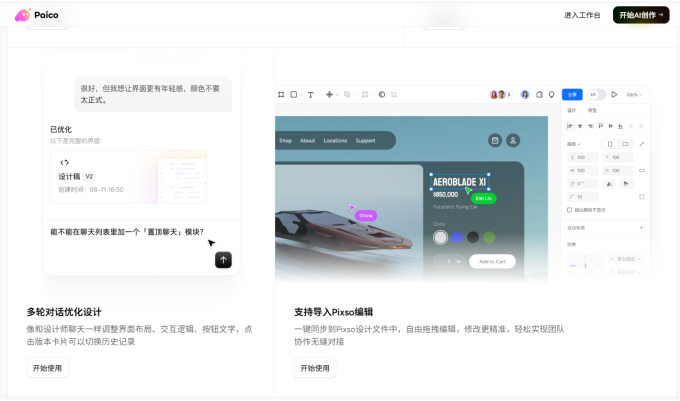Click the align right icon
Viewport: 680px width, 401px height.
tap(590, 126)
